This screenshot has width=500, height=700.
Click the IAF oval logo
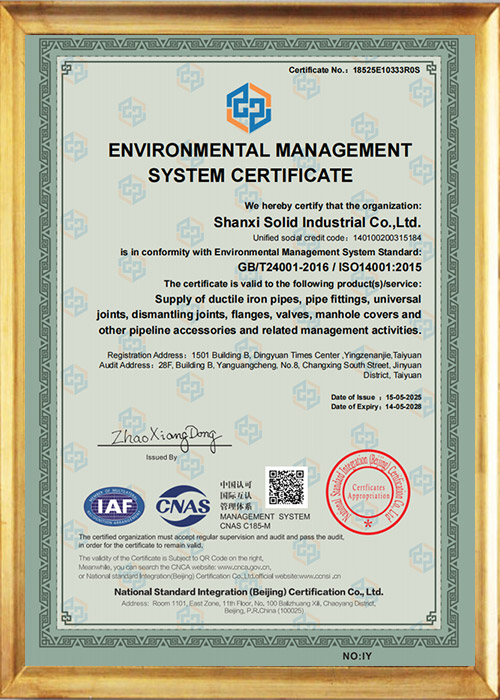tap(114, 506)
